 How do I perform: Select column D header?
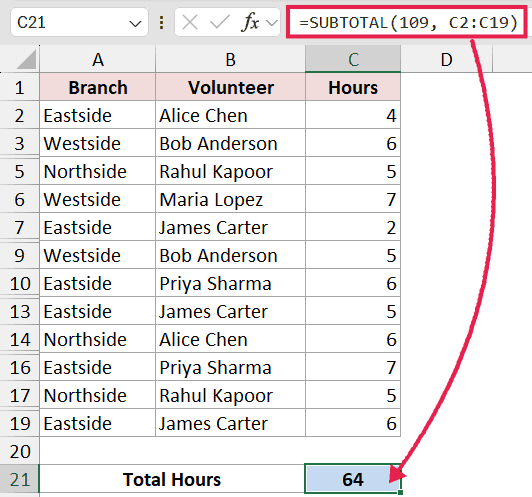click(446, 59)
